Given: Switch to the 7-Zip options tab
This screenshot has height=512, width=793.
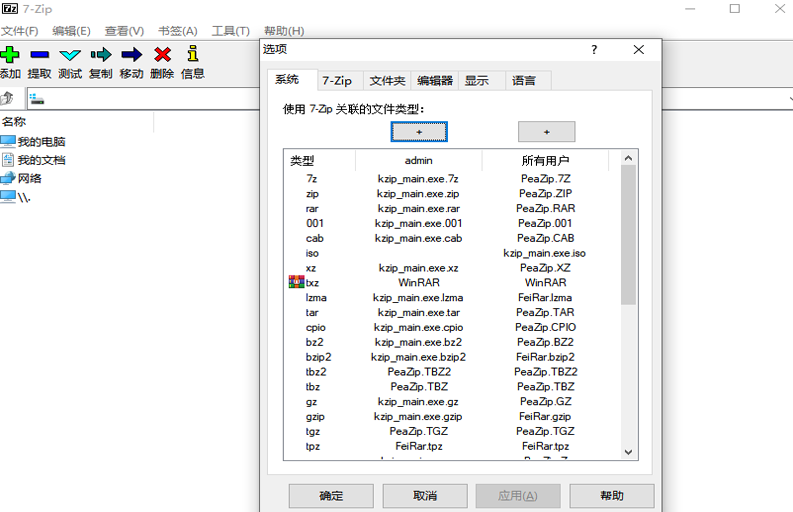Looking at the screenshot, I should [x=336, y=81].
